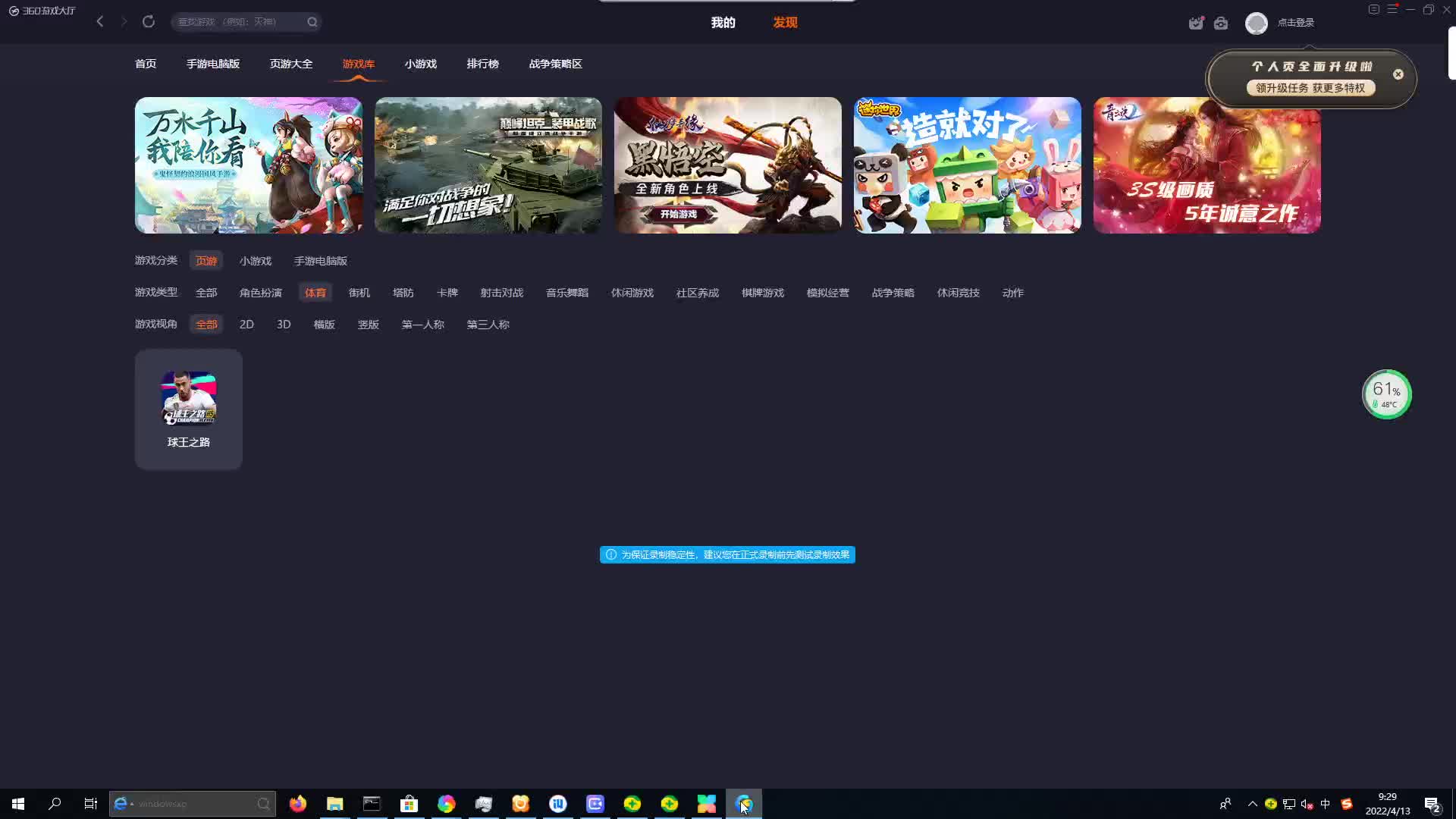Click the user avatar to log in
The width and height of the screenshot is (1456, 819).
click(x=1256, y=24)
